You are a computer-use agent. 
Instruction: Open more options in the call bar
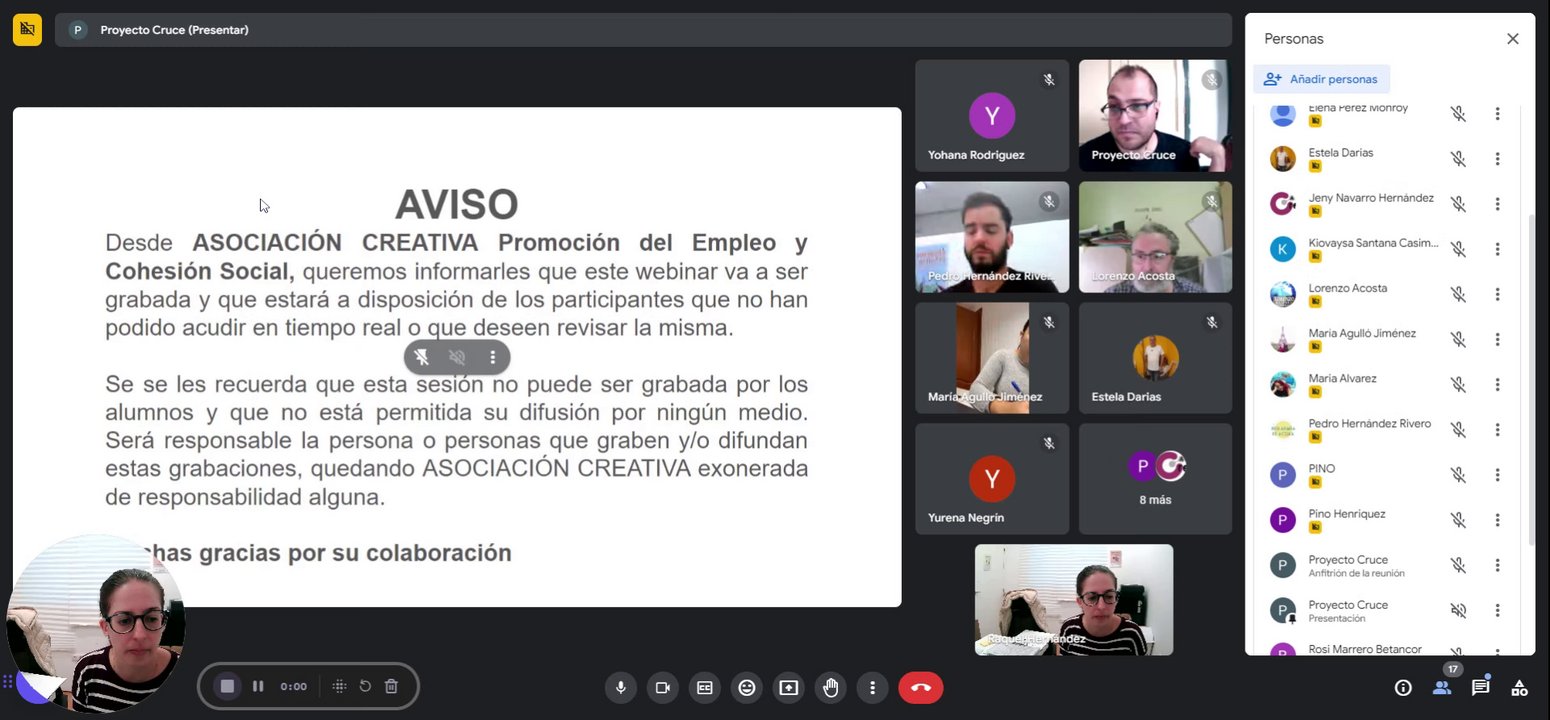coord(872,687)
